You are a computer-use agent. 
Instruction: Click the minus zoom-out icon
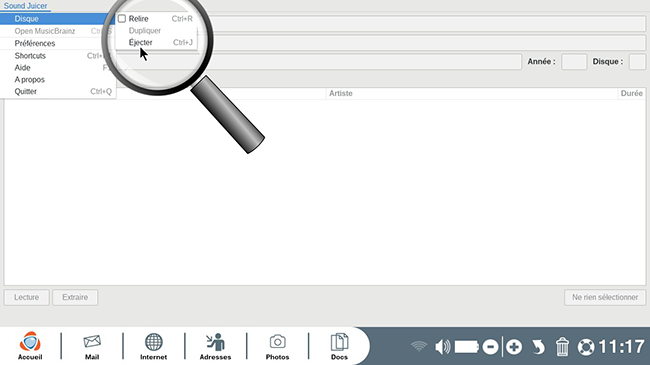(490, 347)
